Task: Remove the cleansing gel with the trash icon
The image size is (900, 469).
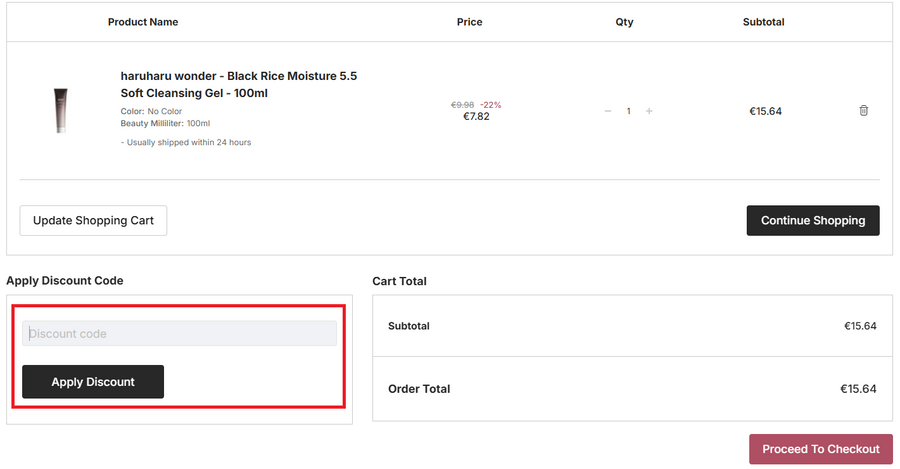Action: point(864,111)
